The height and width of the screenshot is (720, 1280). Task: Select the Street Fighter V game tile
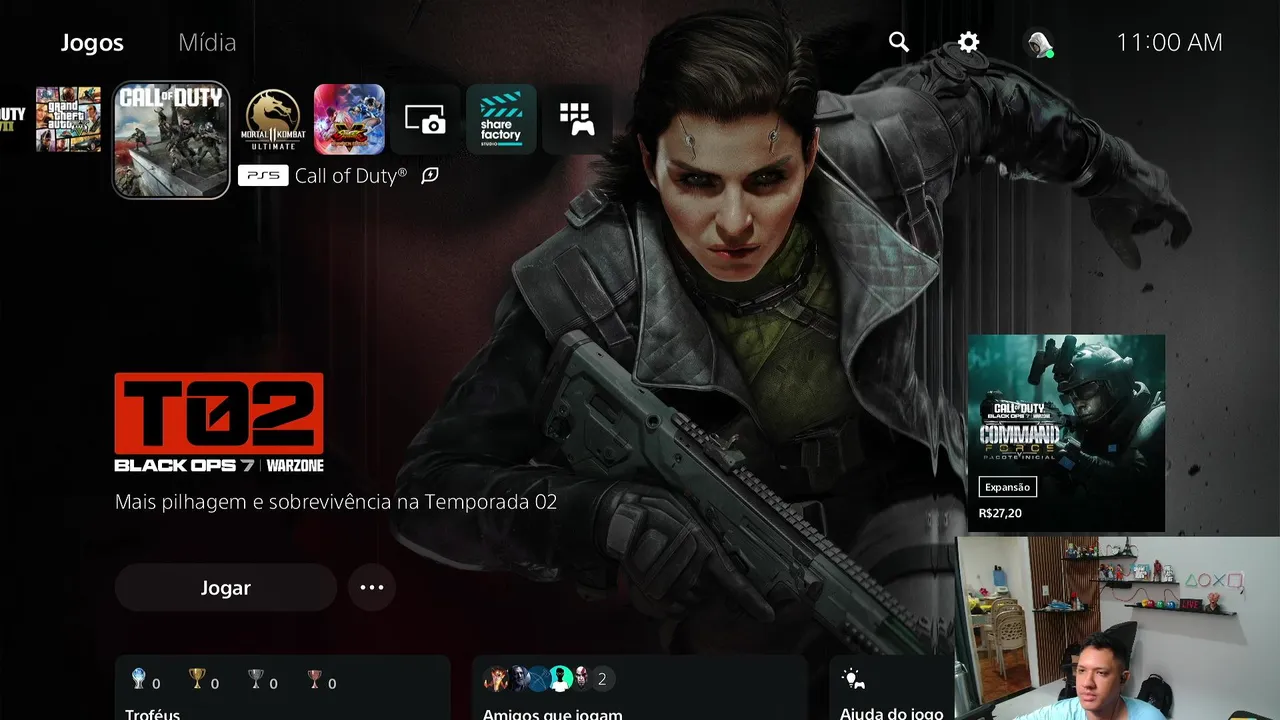349,119
